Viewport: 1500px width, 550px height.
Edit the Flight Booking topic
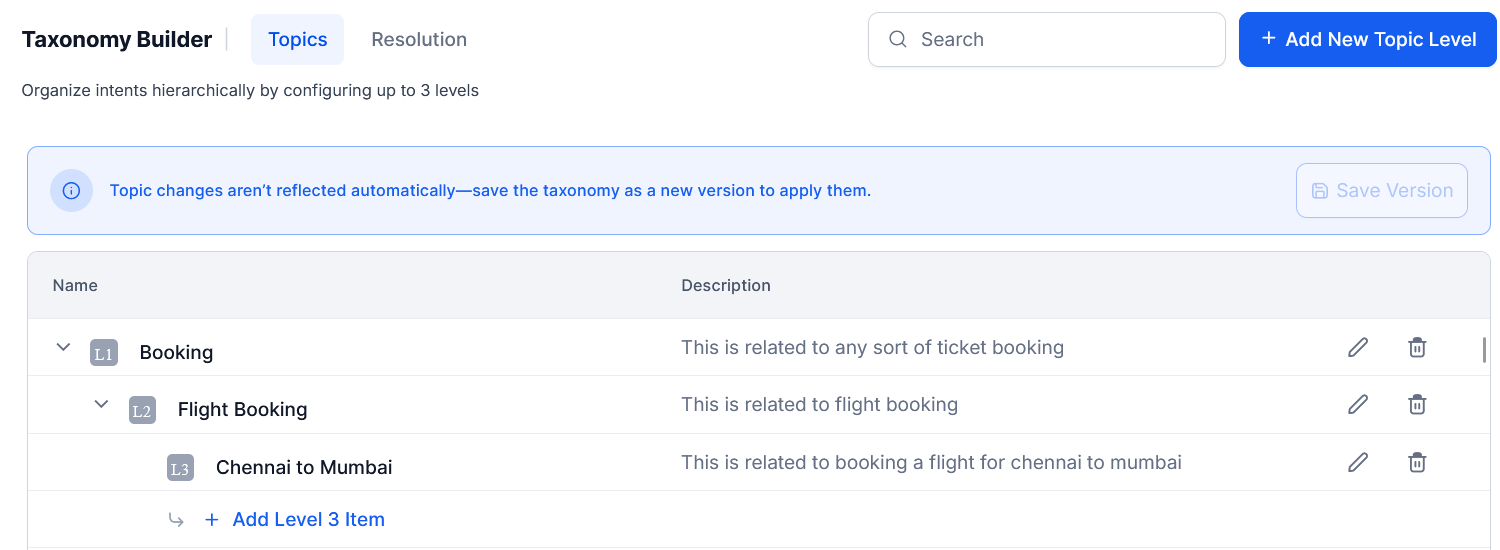(x=1357, y=405)
